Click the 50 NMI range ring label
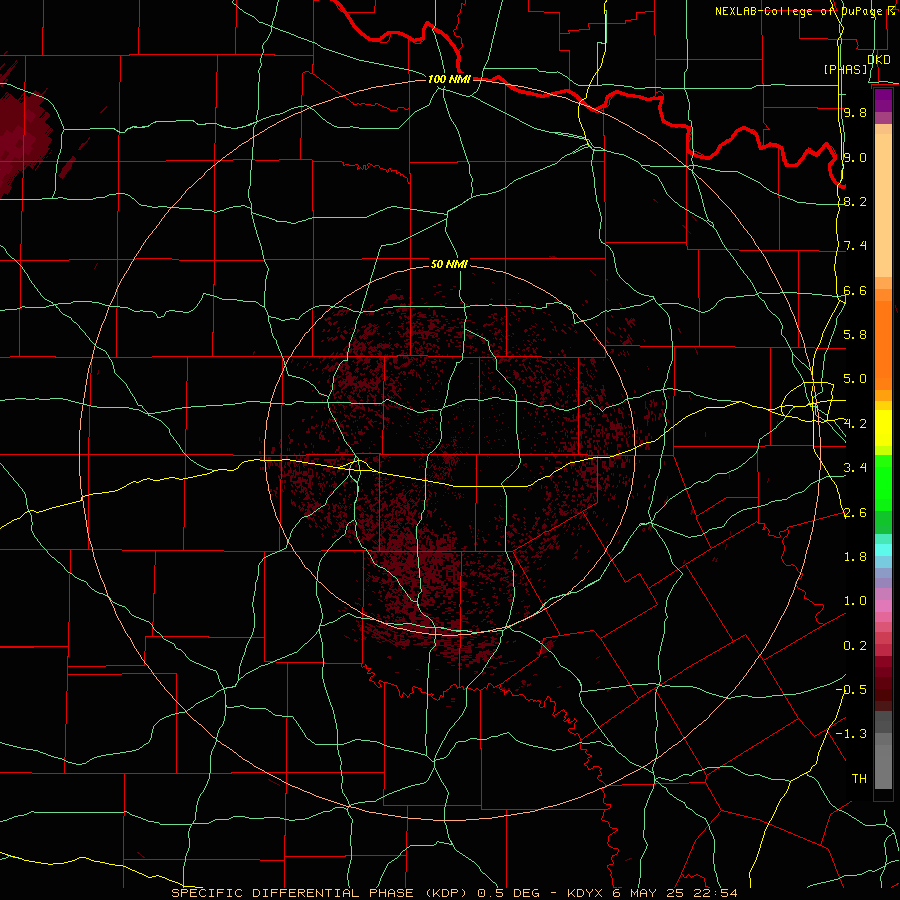 point(449,264)
